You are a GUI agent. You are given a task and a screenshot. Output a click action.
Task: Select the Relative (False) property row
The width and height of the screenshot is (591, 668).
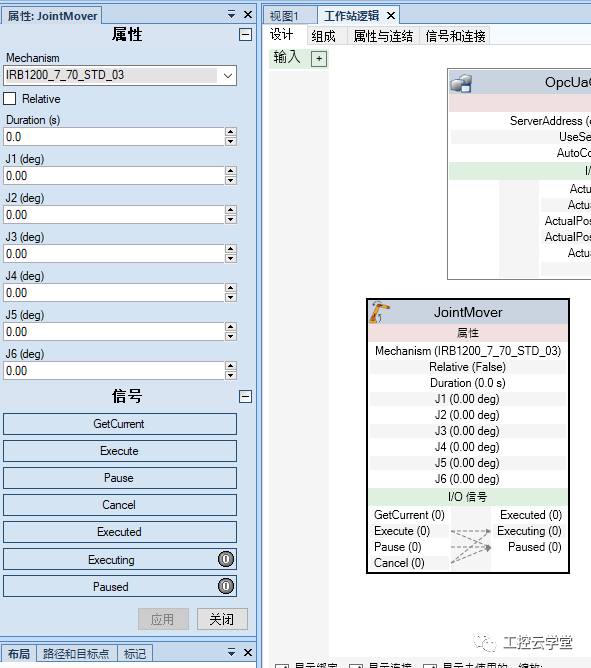[x=467, y=367]
